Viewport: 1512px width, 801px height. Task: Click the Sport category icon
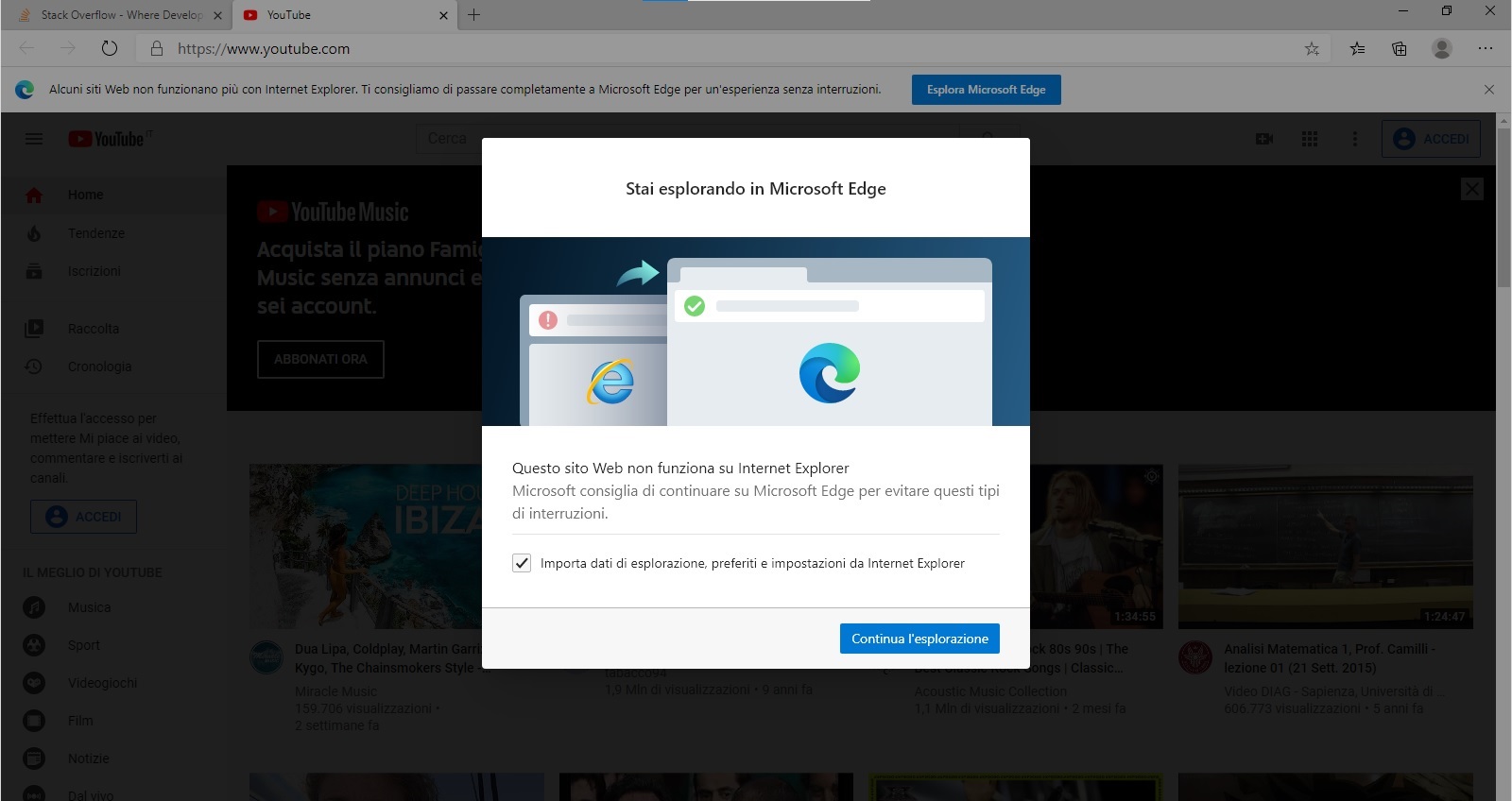click(34, 645)
